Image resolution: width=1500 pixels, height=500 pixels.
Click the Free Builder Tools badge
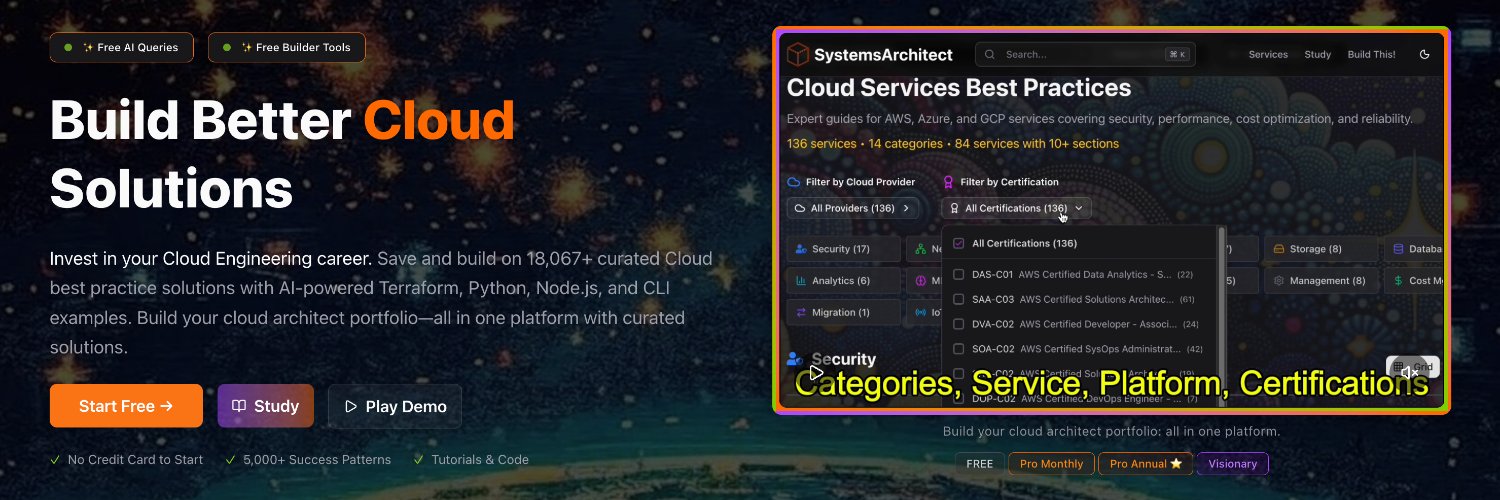tap(287, 47)
